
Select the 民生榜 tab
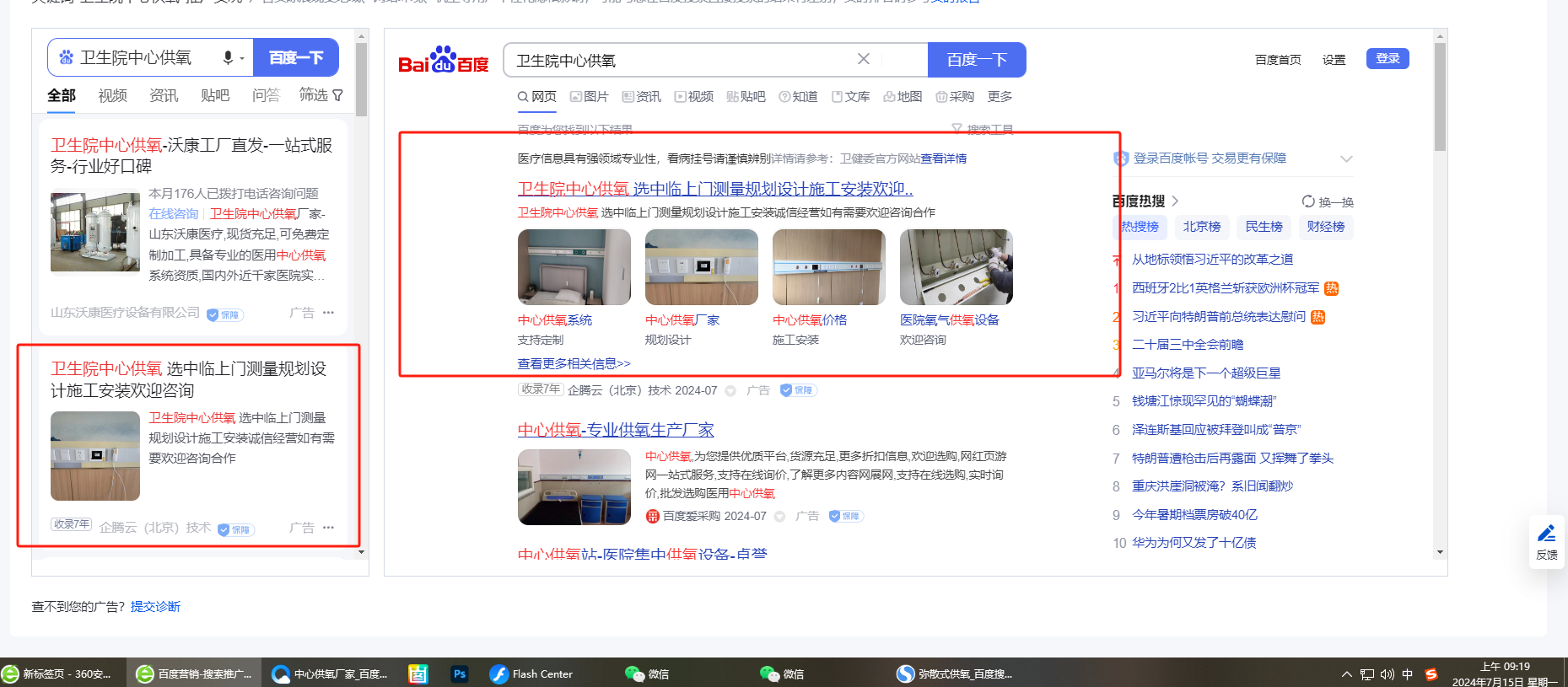point(1264,227)
